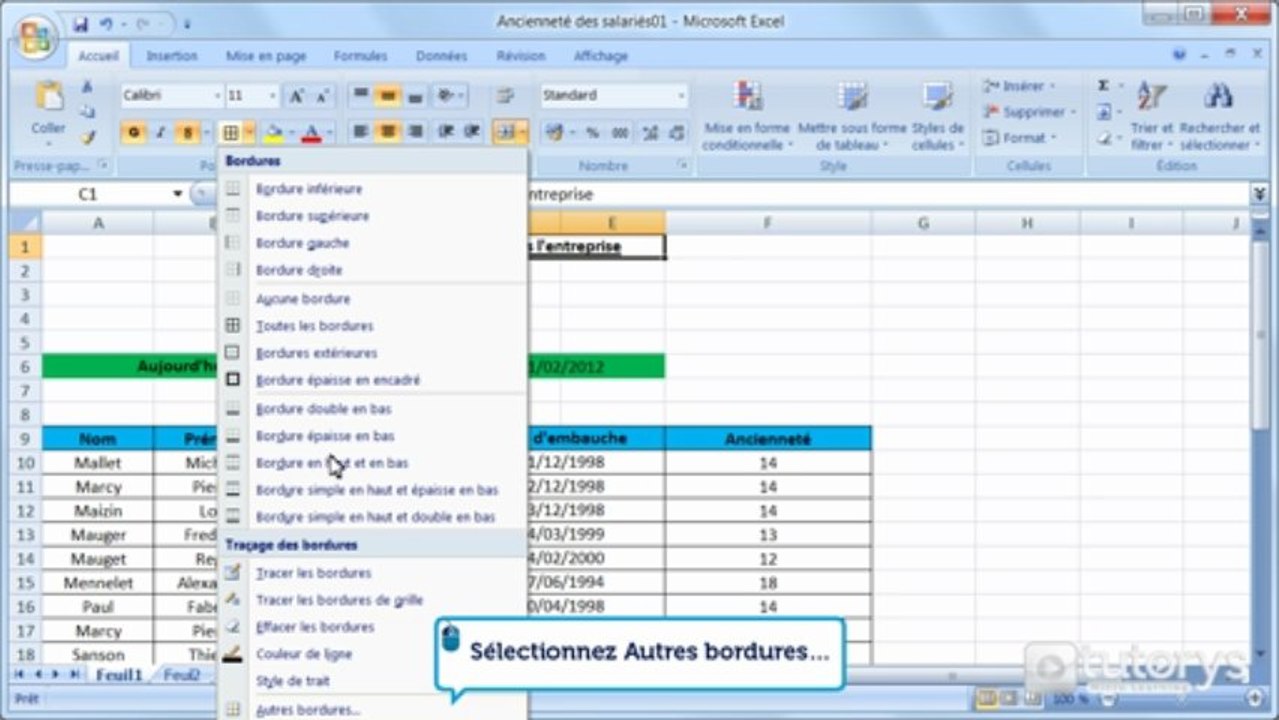Click the Office button orb

(x=37, y=36)
